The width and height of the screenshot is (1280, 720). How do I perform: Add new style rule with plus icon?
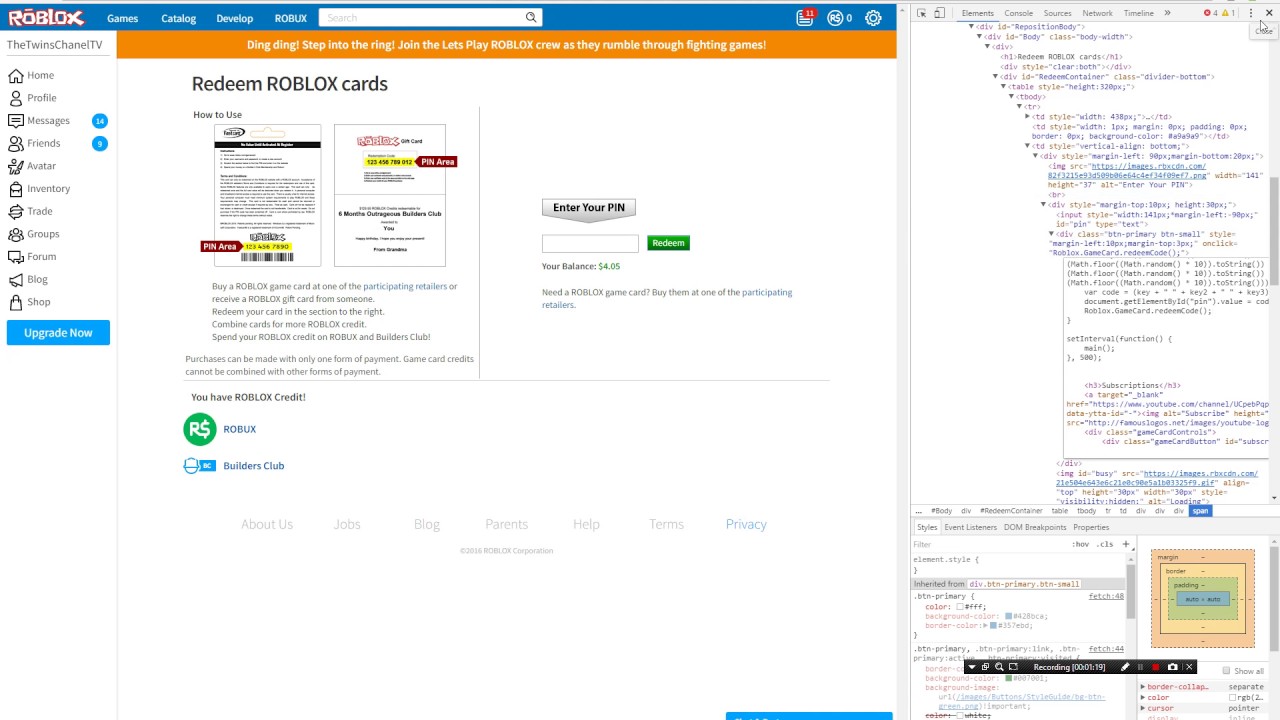1125,544
